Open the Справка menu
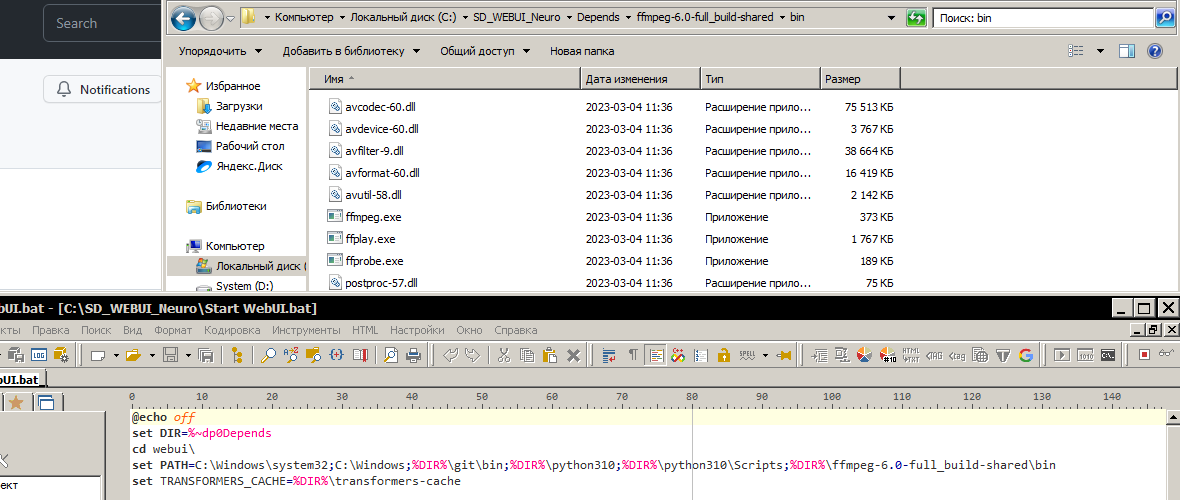Screen dimensions: 1180x500 (x=515, y=330)
